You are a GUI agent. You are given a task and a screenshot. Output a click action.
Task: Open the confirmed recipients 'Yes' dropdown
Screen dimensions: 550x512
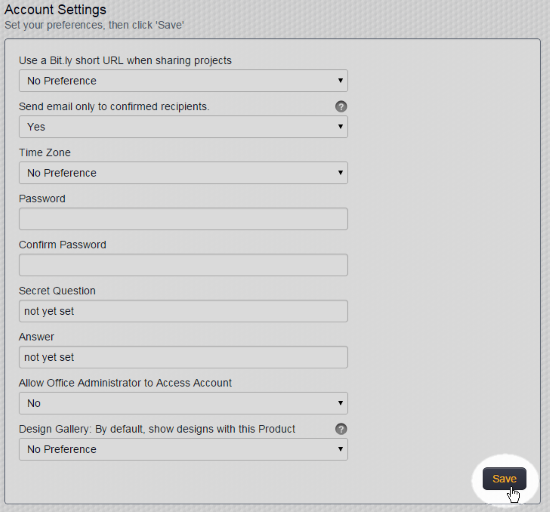point(183,127)
